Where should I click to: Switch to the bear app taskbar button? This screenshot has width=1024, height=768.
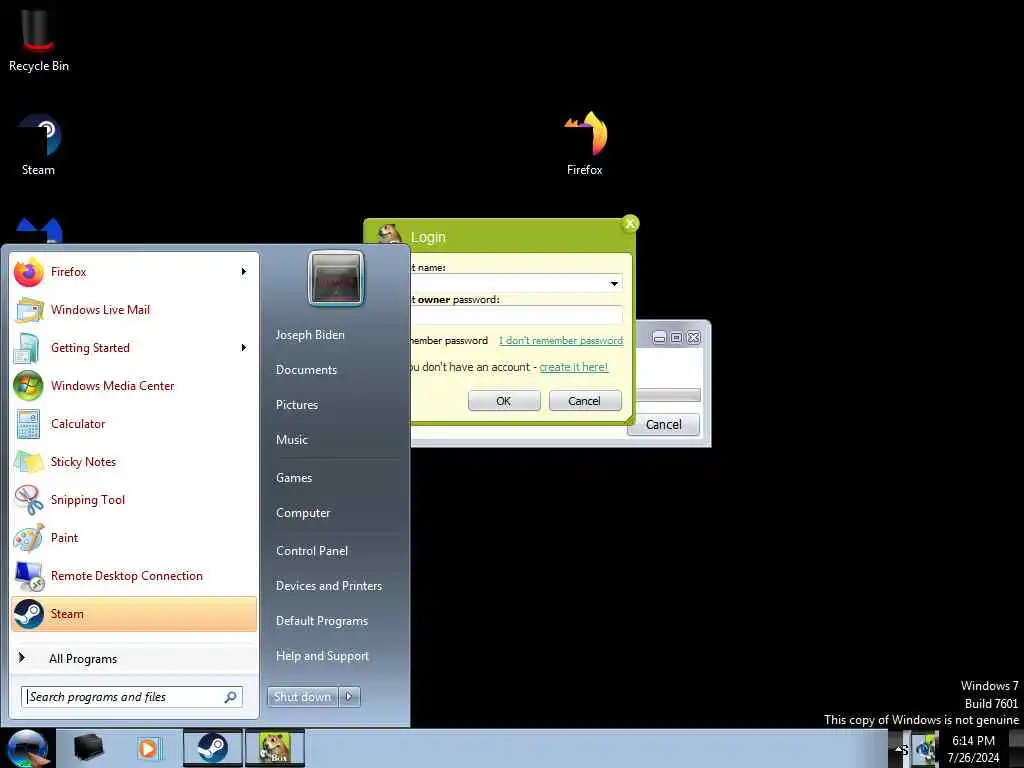(275, 748)
